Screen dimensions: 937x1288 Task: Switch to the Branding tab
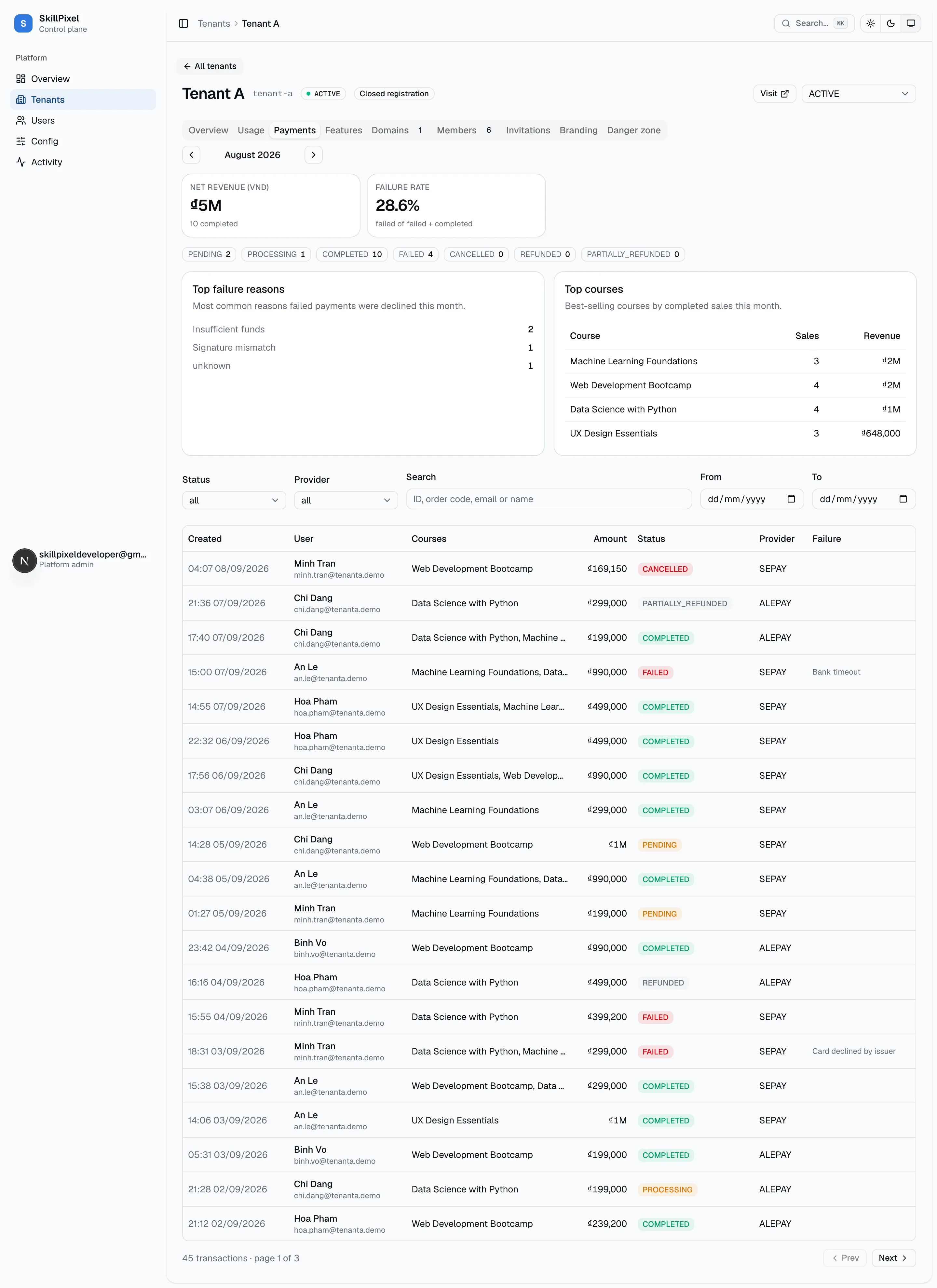click(x=578, y=131)
